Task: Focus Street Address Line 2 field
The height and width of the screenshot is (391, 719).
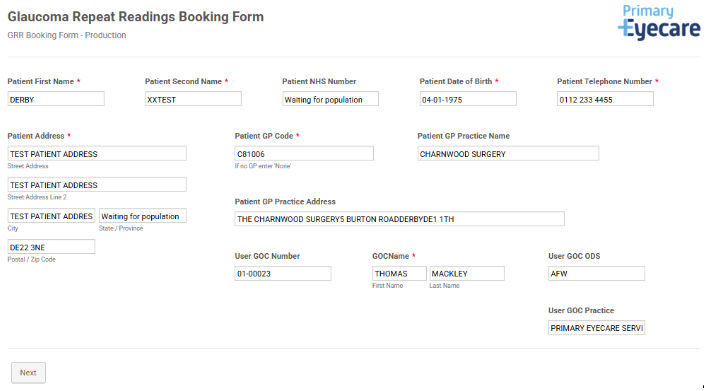Action: pos(97,185)
